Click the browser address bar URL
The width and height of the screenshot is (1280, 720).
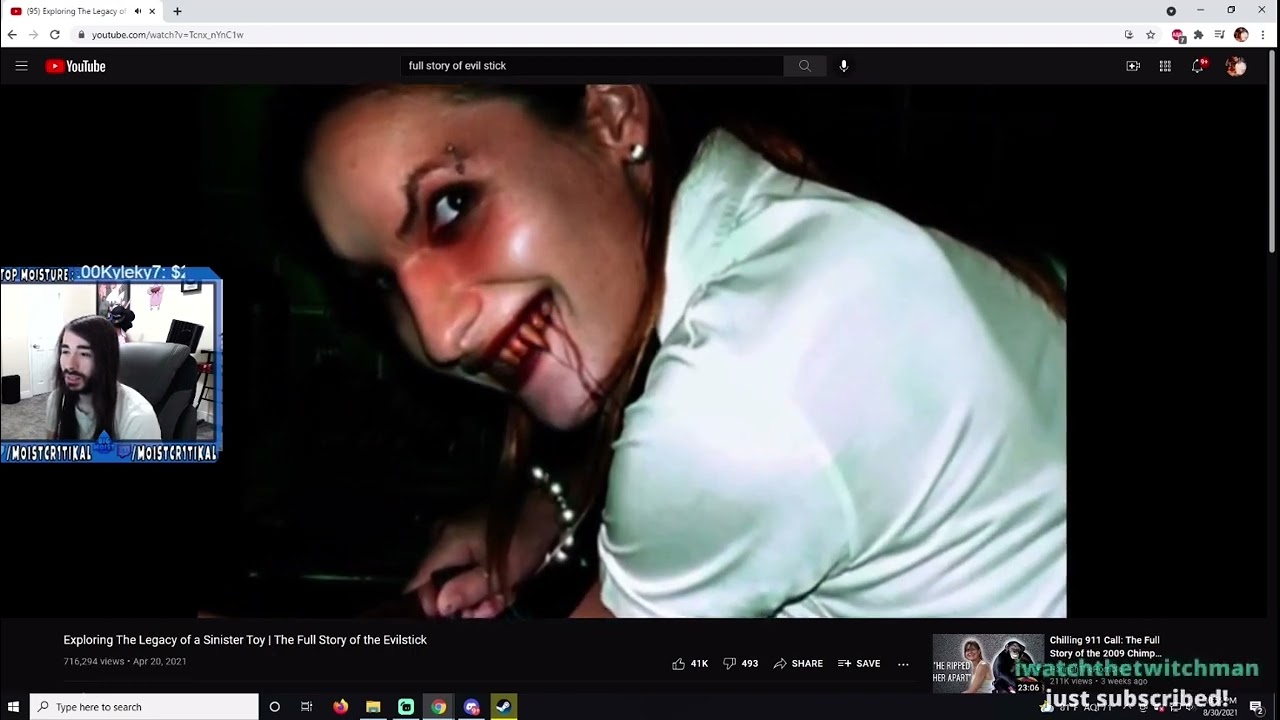click(x=168, y=35)
